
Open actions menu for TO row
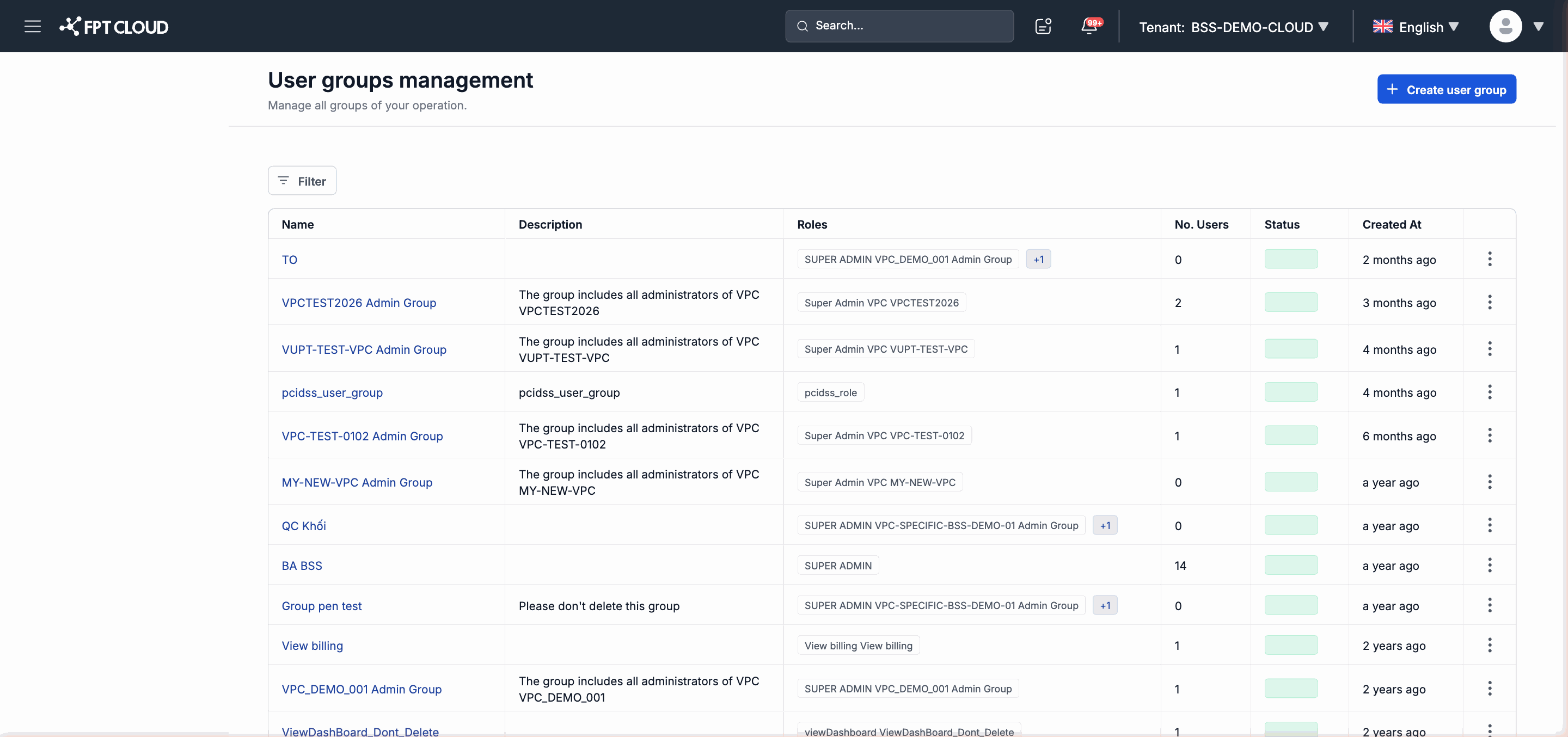tap(1490, 259)
